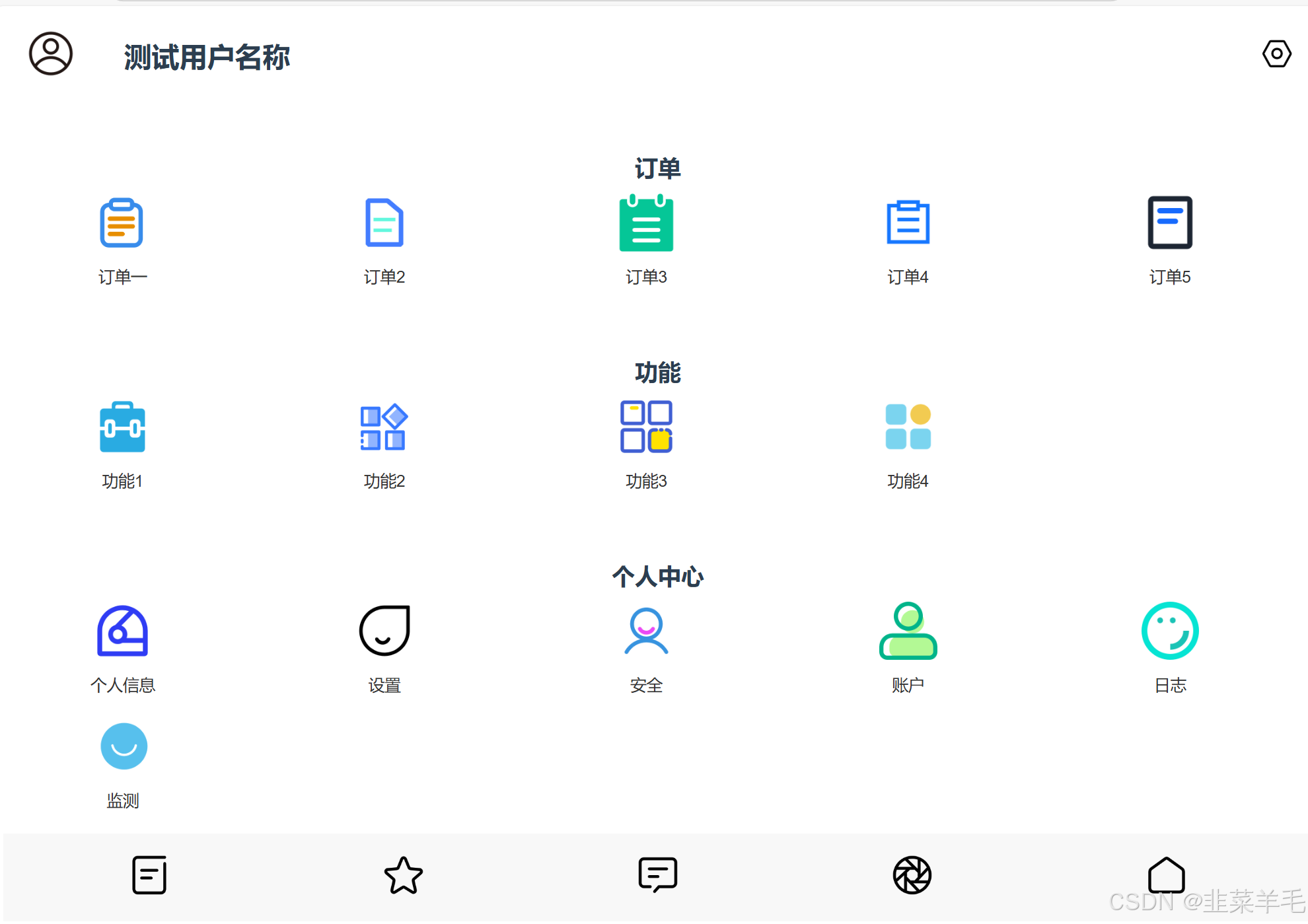Select the 订单4 clipboard icon
The image size is (1308, 924).
[x=908, y=223]
